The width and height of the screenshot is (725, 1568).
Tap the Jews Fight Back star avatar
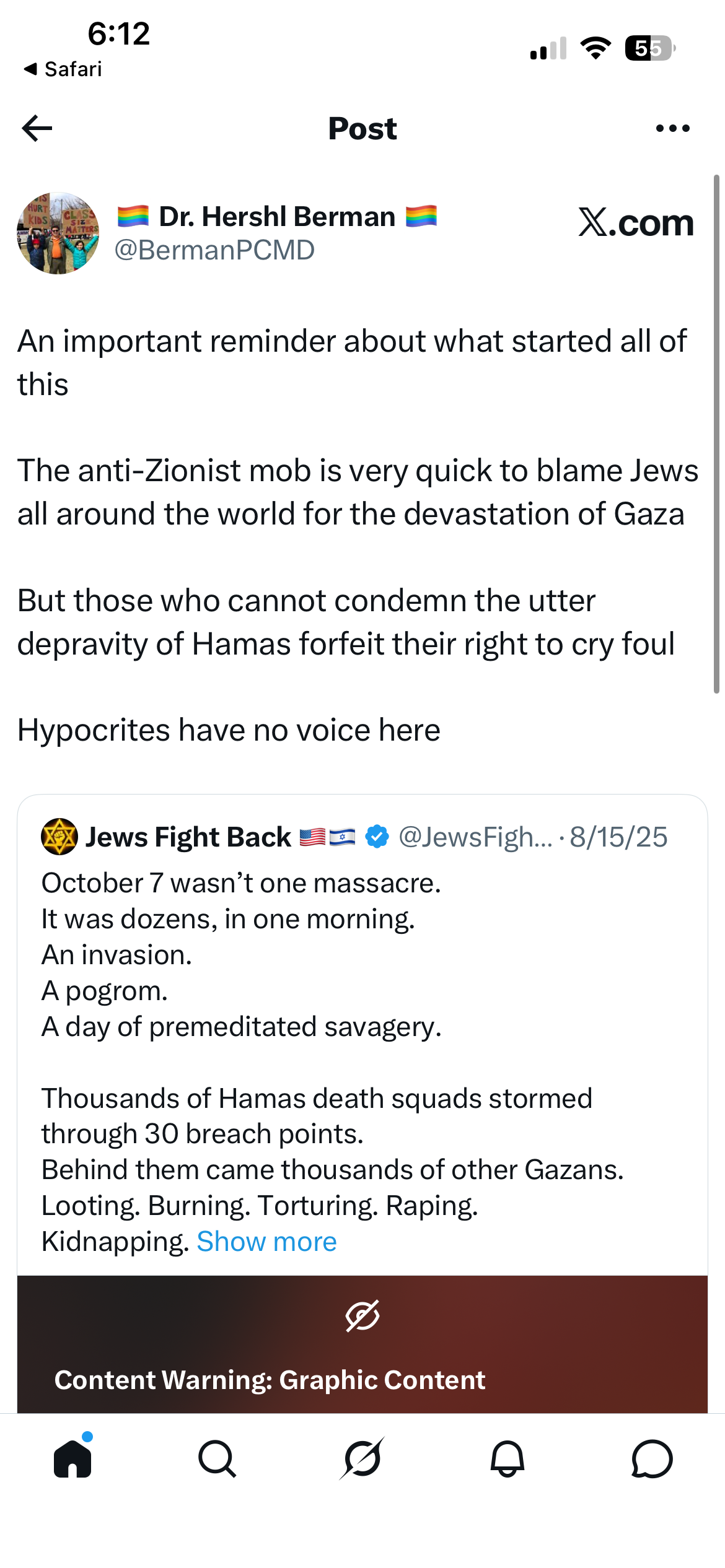[59, 837]
